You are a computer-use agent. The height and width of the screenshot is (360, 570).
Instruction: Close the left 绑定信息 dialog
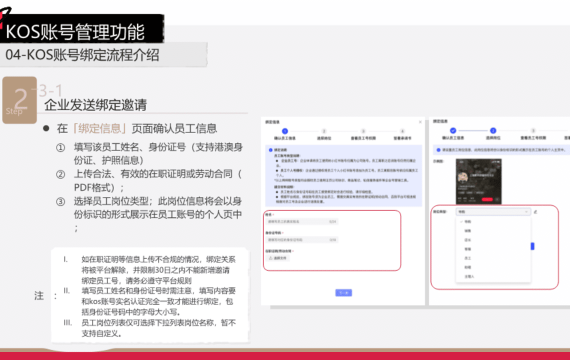(420, 122)
